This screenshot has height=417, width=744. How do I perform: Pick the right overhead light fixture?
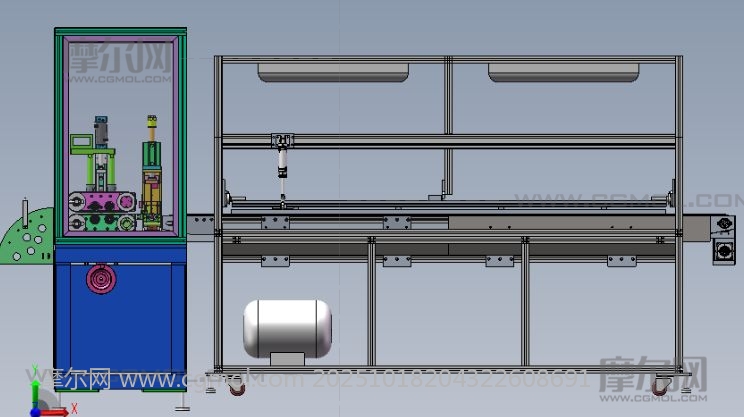[564, 71]
